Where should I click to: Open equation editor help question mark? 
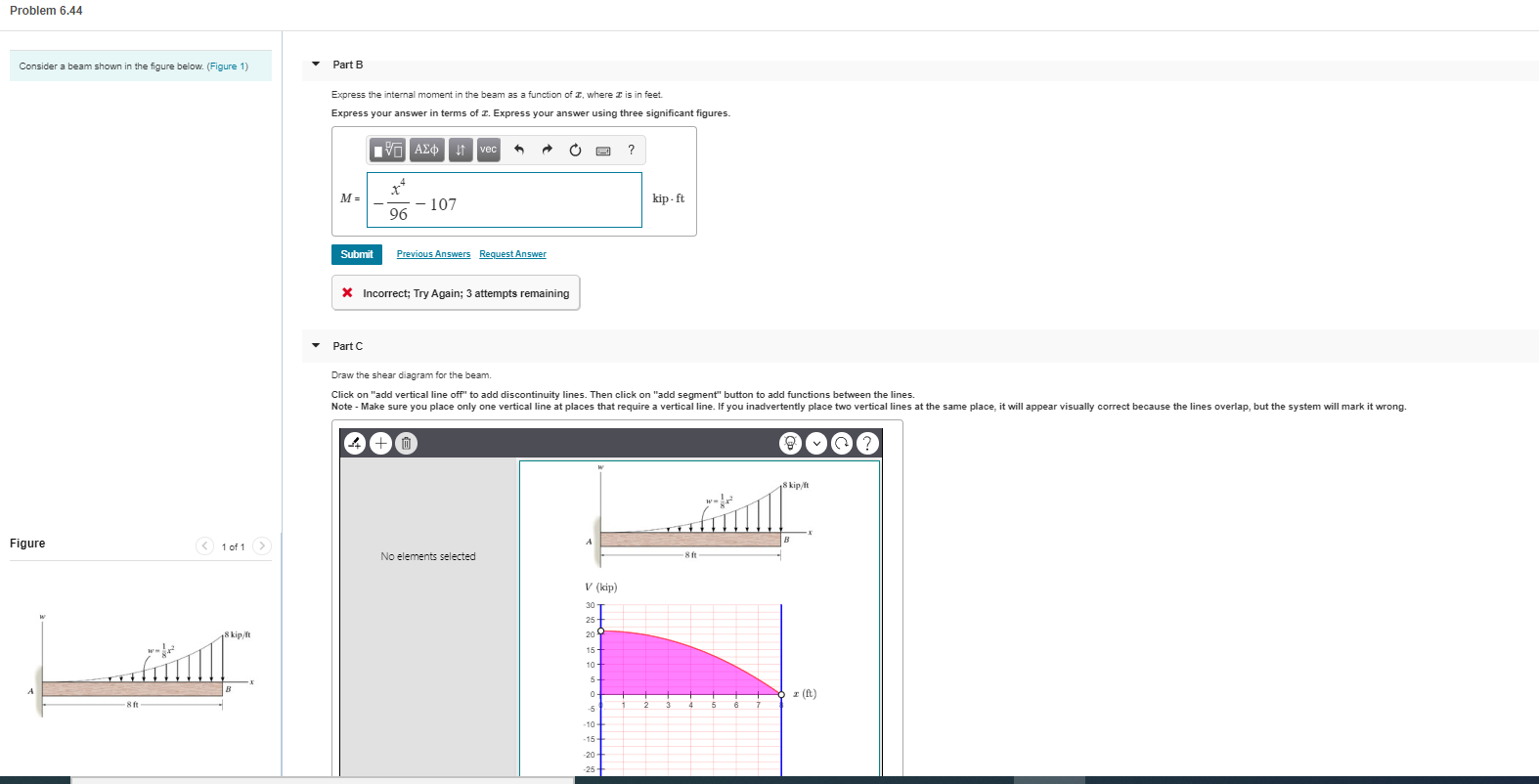(x=632, y=150)
